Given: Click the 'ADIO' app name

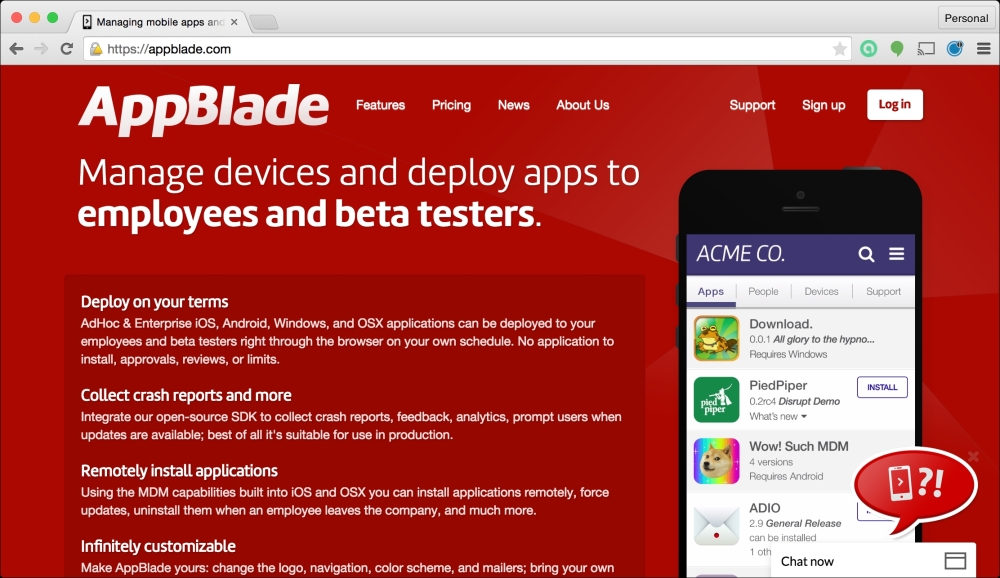Looking at the screenshot, I should pos(765,508).
